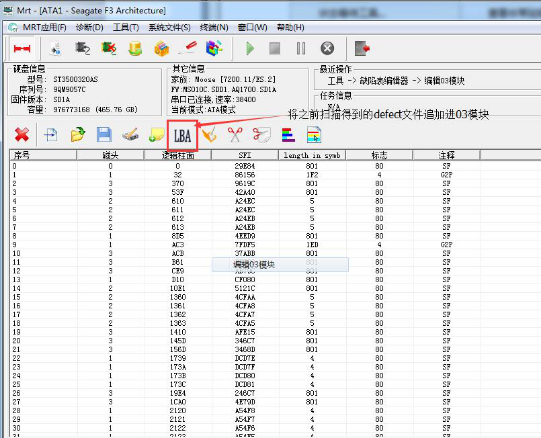This screenshot has width=541, height=438.
Task: Click the 注释 column header
Action: [446, 155]
